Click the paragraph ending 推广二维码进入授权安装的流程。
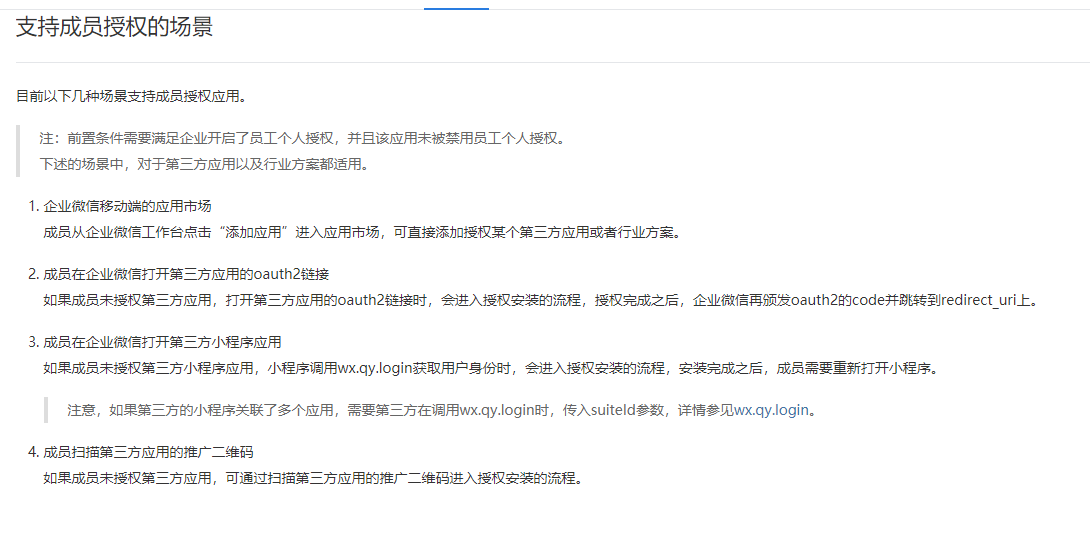Screen dimensions: 1090x539 (x=312, y=478)
